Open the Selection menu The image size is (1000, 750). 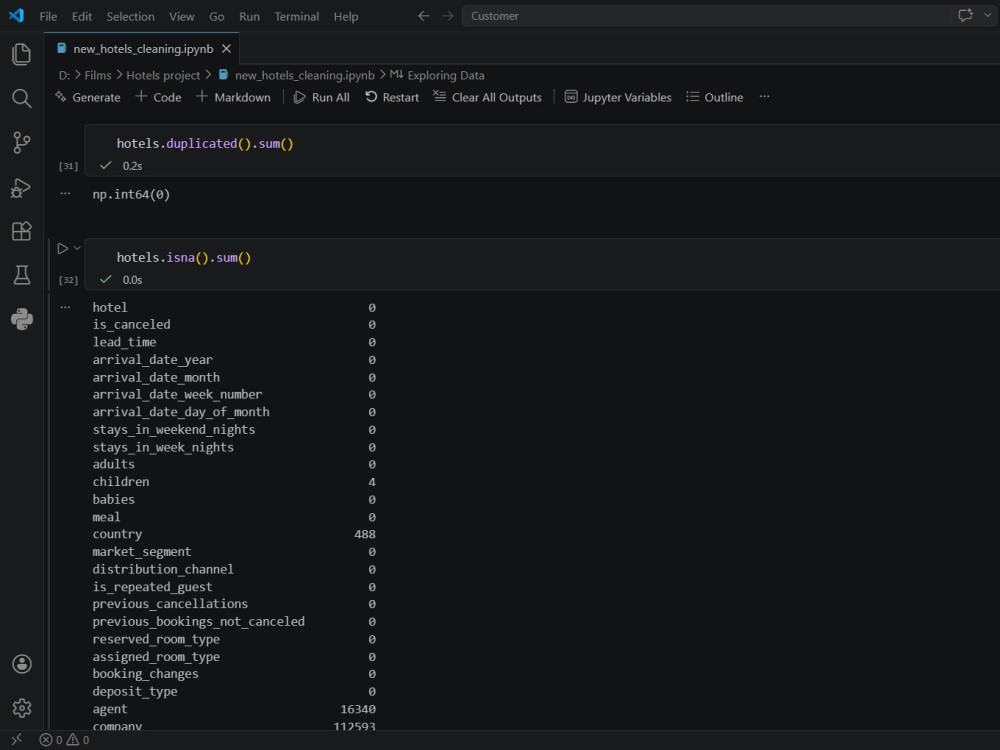[130, 17]
